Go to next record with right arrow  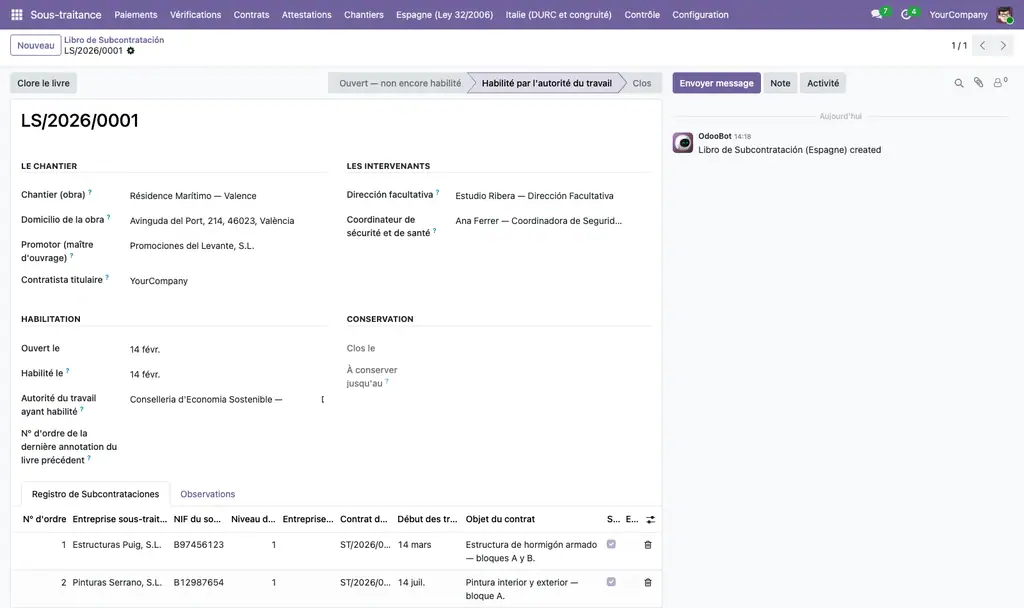click(1003, 46)
